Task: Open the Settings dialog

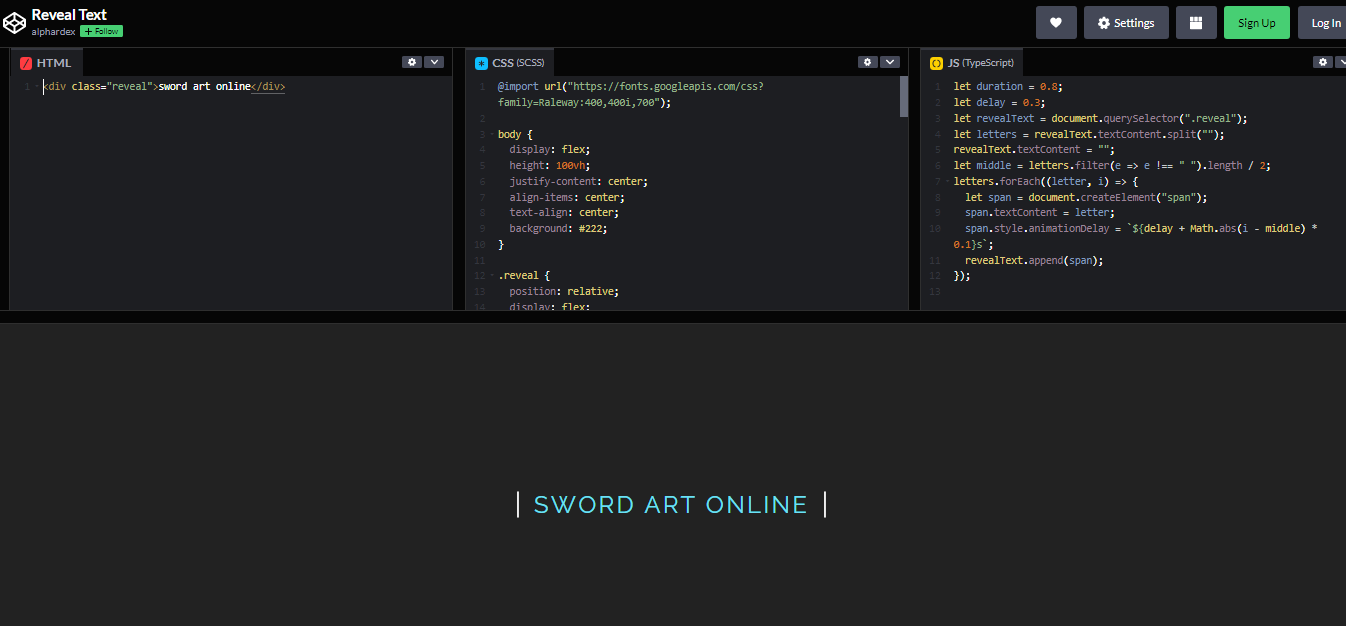Action: pyautogui.click(x=1126, y=21)
